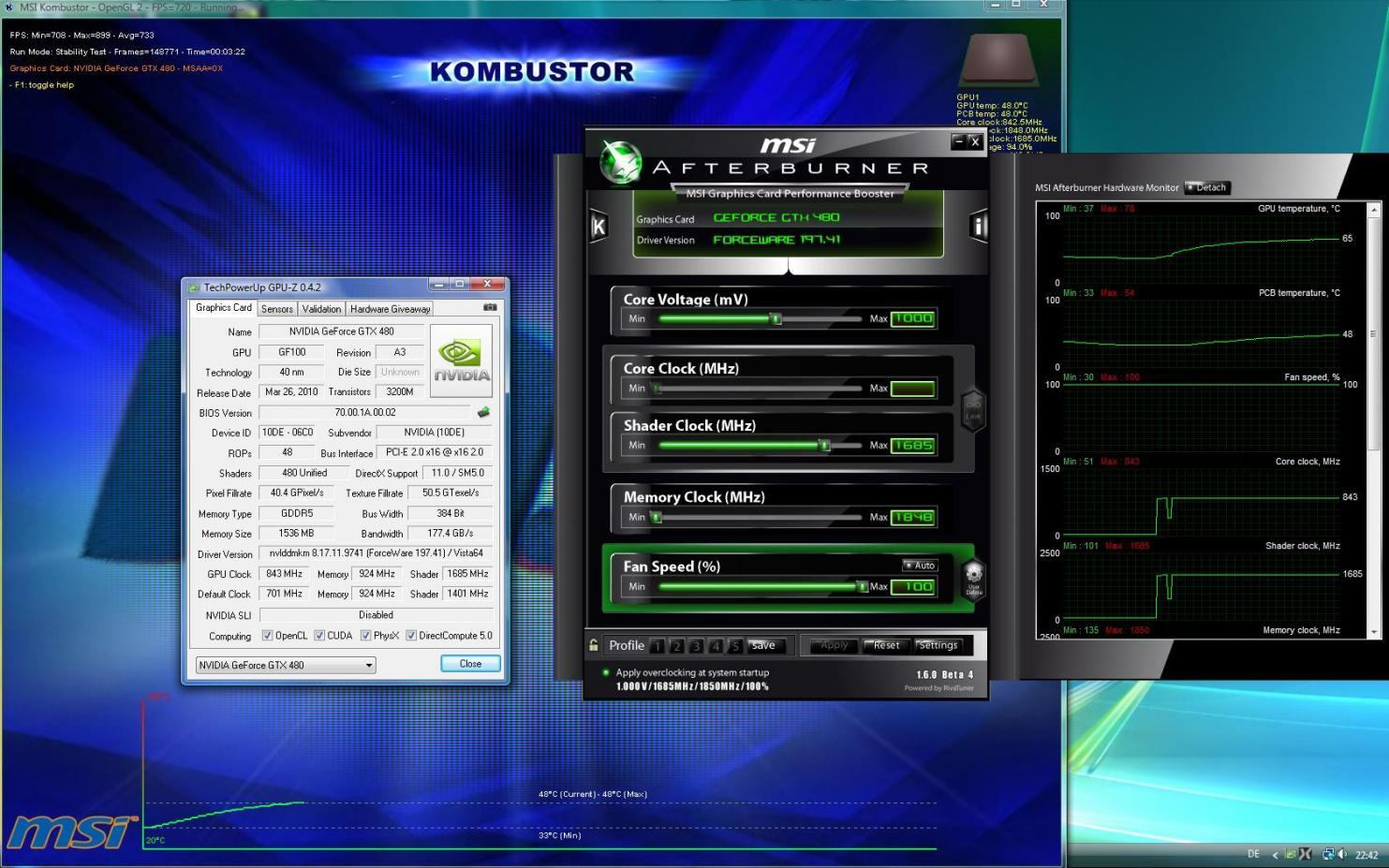Detach the Hardware Monitor panel
The height and width of the screenshot is (868, 1389).
click(x=1206, y=187)
